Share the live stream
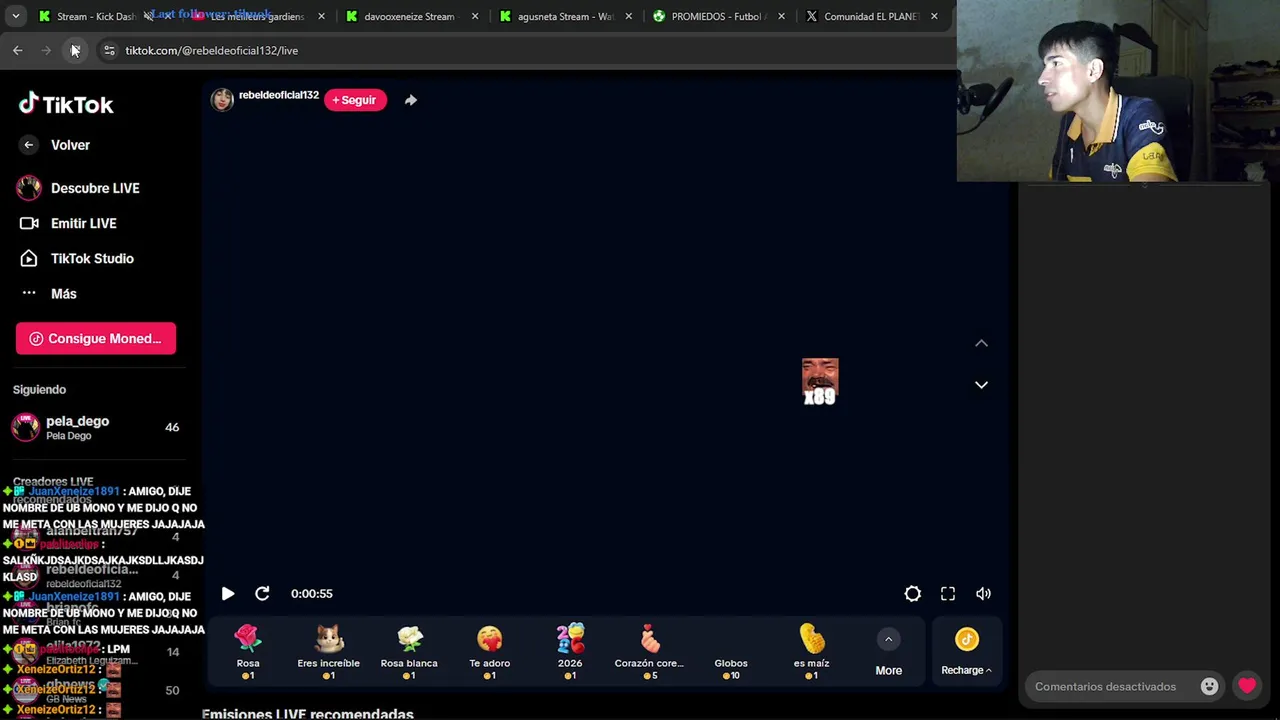This screenshot has width=1280, height=720. (x=411, y=100)
